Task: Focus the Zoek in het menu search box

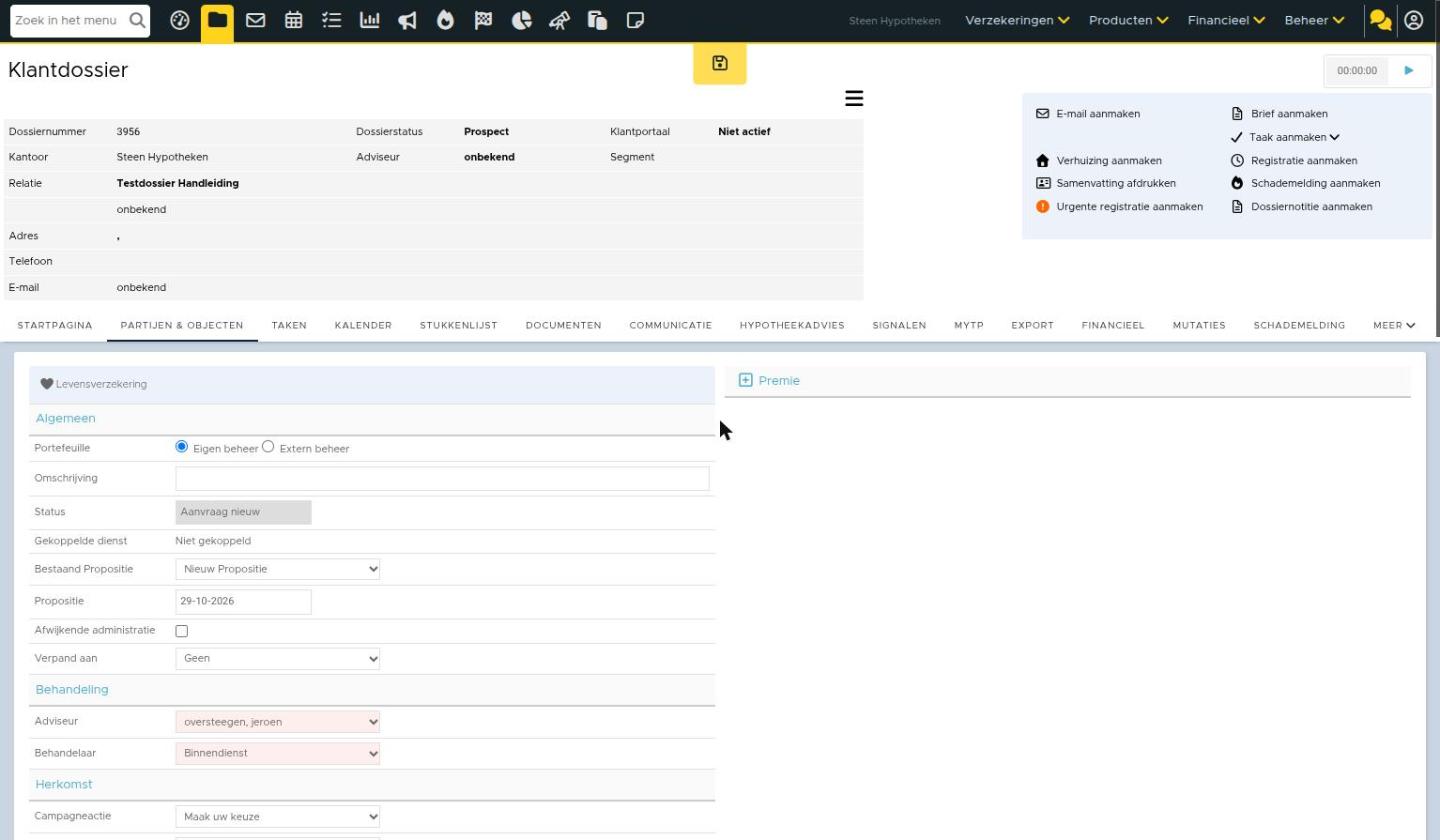Action: coord(80,20)
